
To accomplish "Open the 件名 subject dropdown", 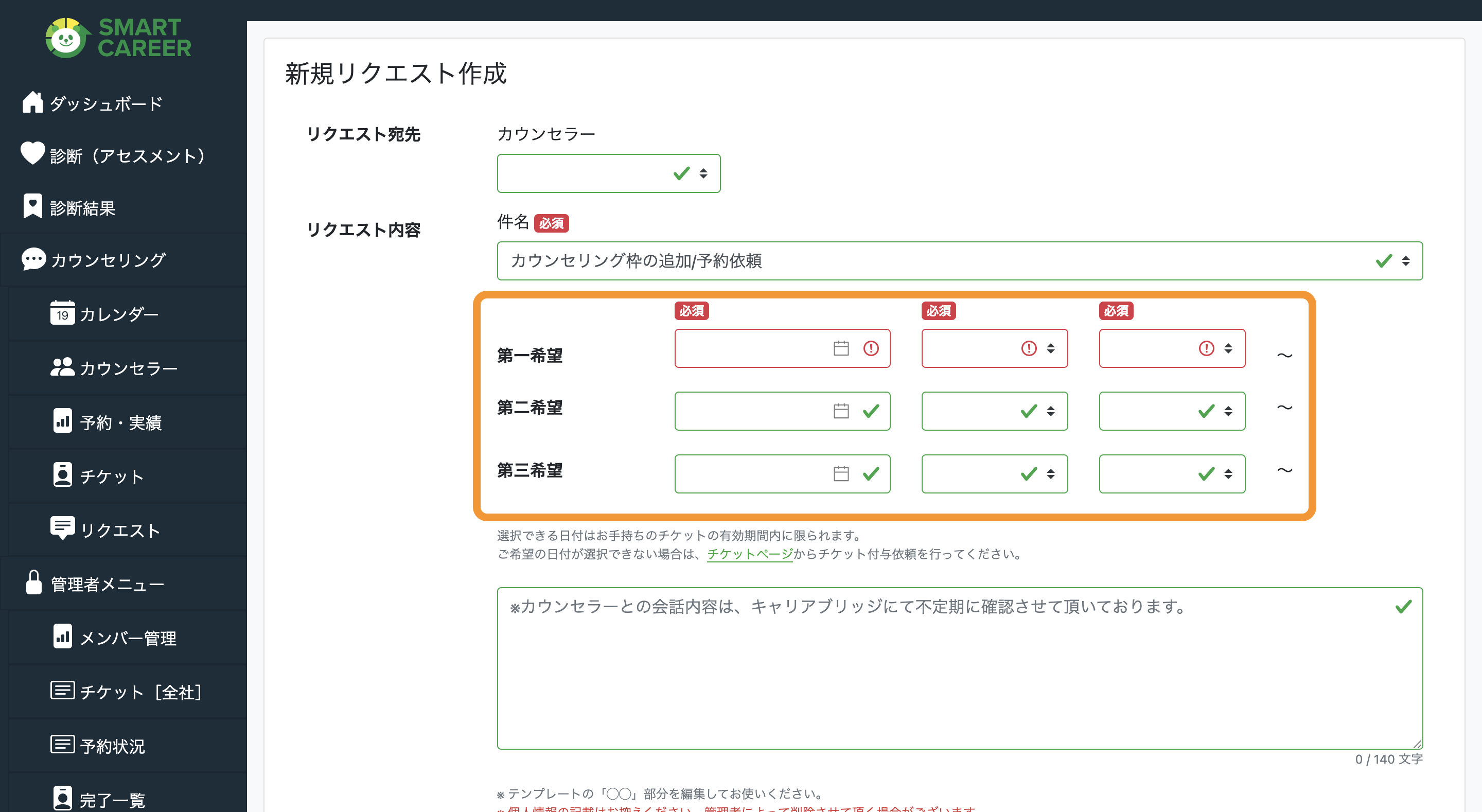I will [x=960, y=261].
